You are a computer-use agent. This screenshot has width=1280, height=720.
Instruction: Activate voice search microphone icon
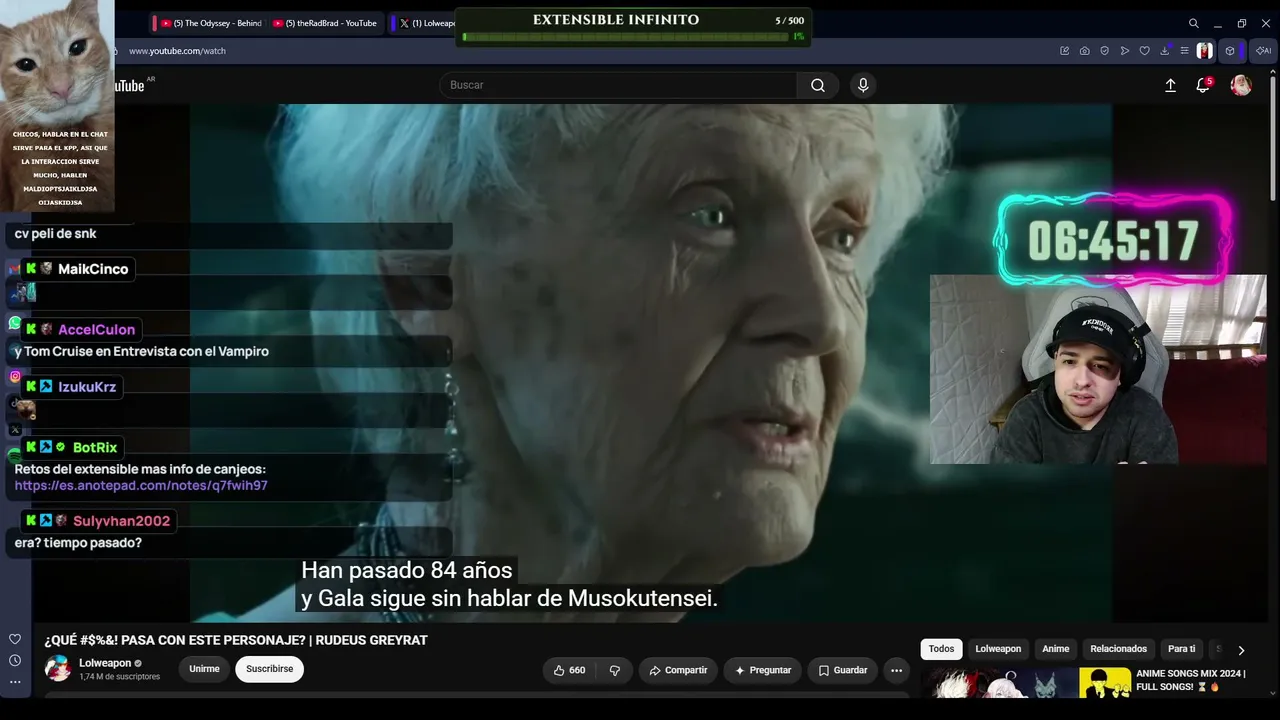click(863, 85)
